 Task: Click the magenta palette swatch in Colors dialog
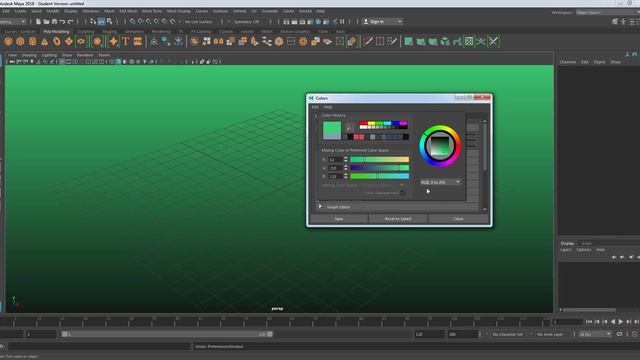tap(403, 124)
